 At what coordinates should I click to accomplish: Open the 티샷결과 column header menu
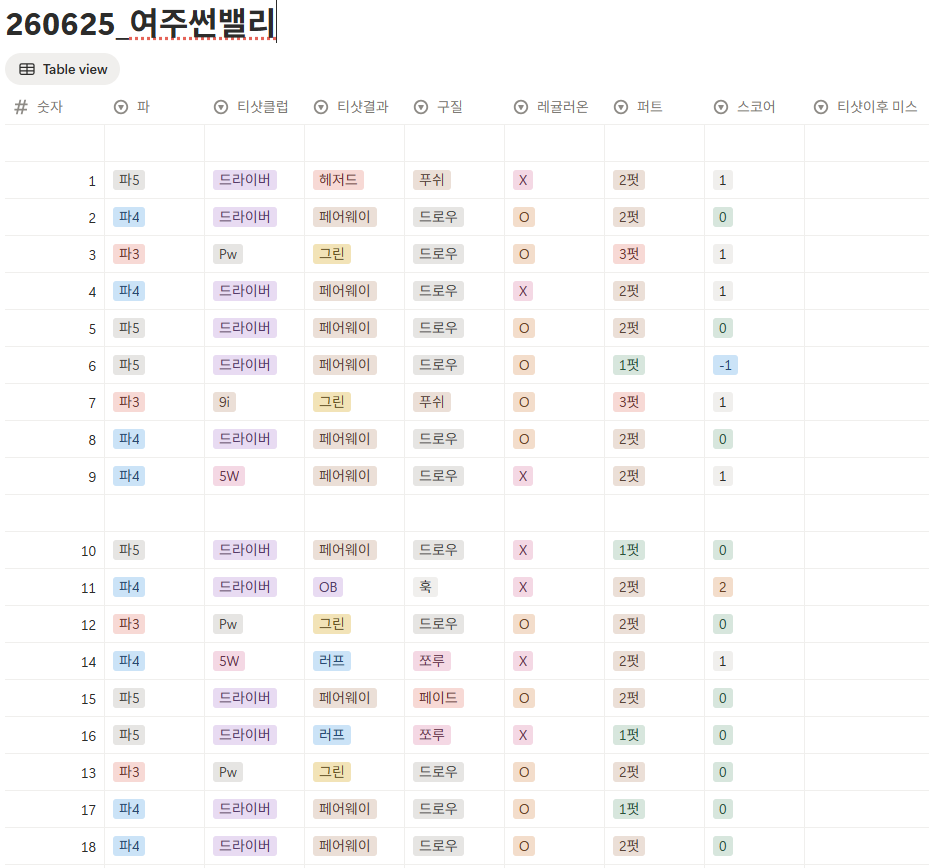[x=355, y=107]
